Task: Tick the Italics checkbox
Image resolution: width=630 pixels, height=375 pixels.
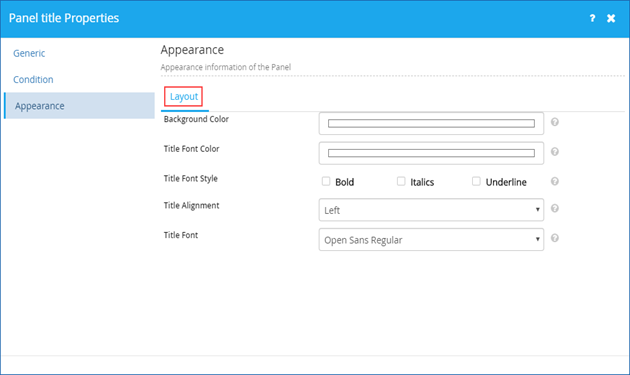Action: pyautogui.click(x=401, y=181)
